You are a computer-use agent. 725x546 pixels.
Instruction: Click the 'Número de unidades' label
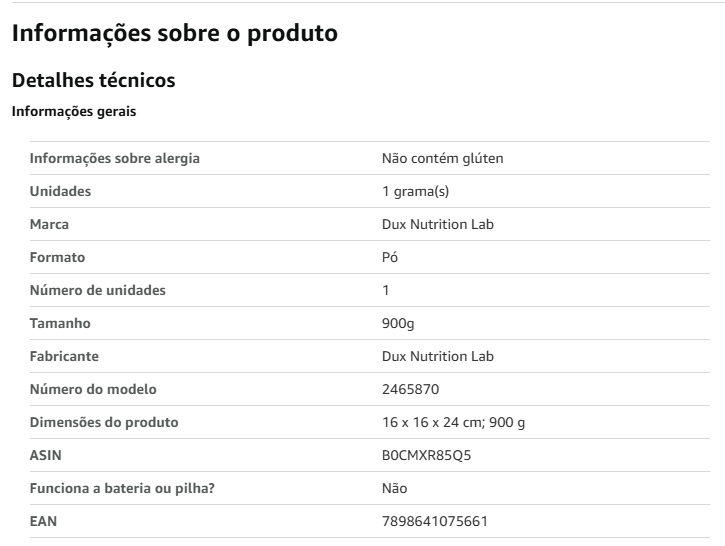[98, 290]
